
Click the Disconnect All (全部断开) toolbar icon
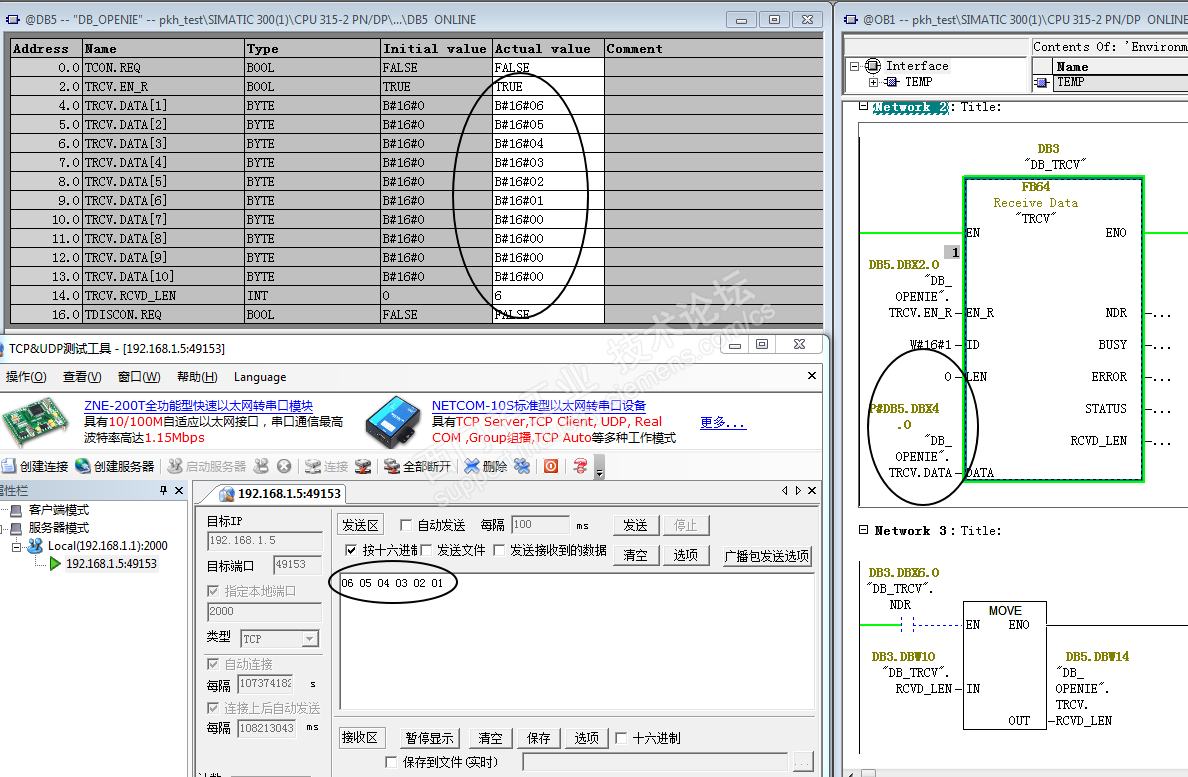pyautogui.click(x=392, y=466)
